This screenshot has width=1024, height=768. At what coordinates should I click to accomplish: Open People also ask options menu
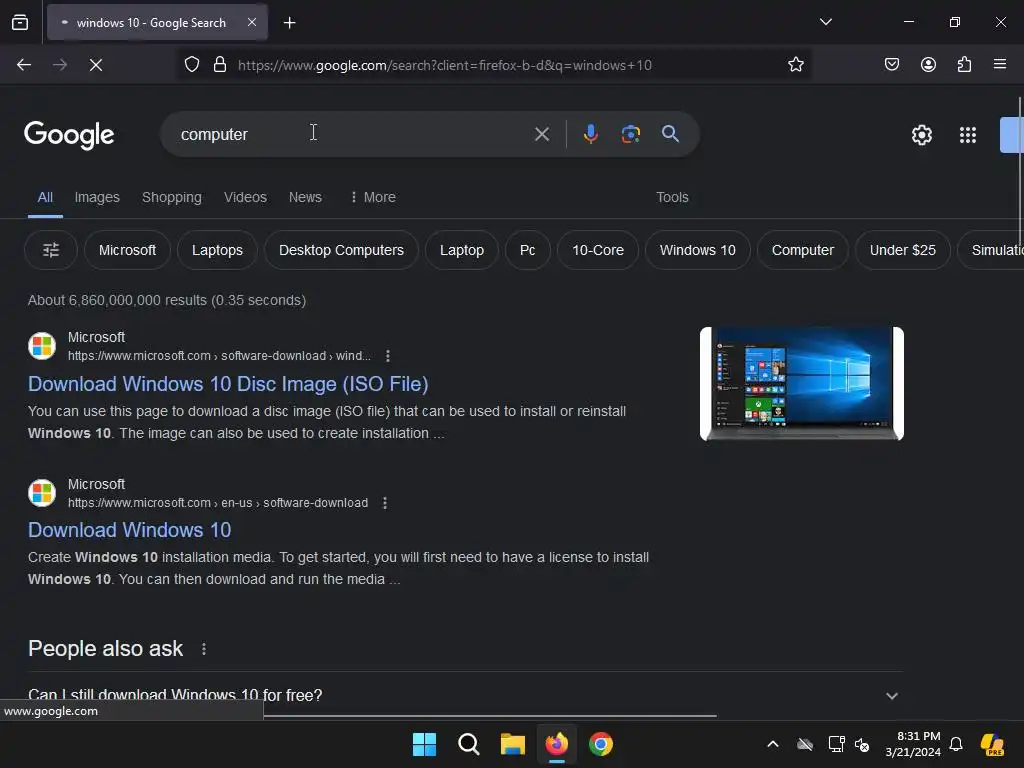pyautogui.click(x=204, y=648)
